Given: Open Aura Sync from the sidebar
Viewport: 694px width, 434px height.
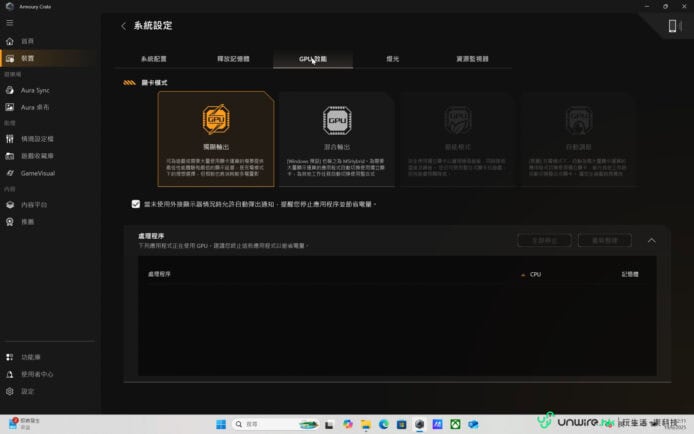Looking at the screenshot, I should (x=35, y=90).
